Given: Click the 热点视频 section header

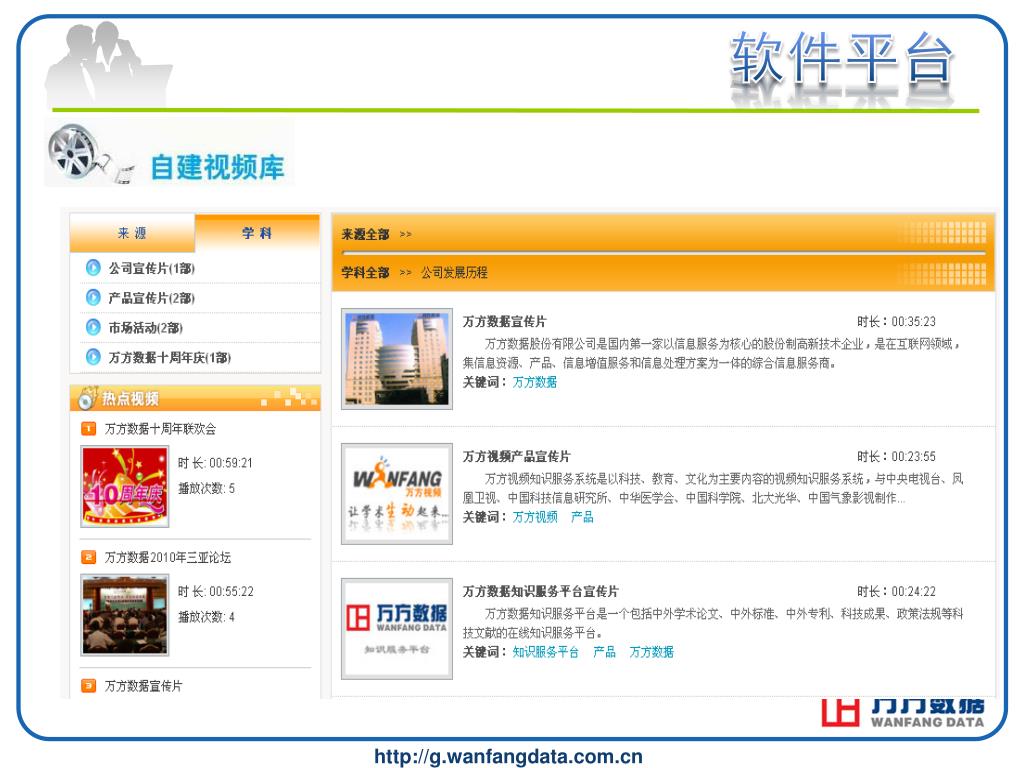Looking at the screenshot, I should point(195,398).
